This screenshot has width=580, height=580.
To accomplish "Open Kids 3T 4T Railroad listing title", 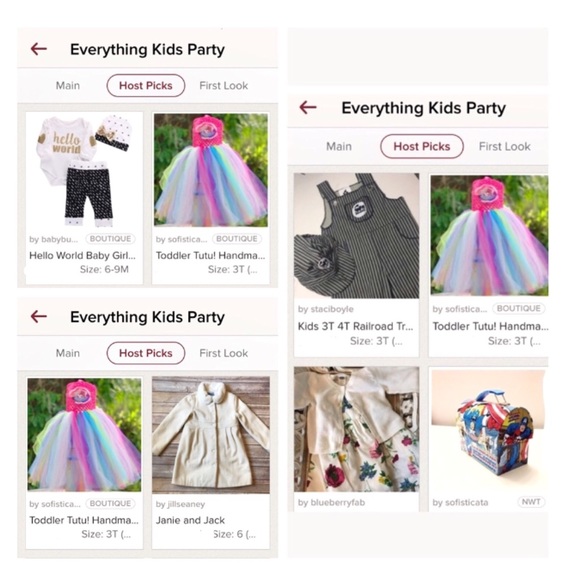I will [x=355, y=326].
